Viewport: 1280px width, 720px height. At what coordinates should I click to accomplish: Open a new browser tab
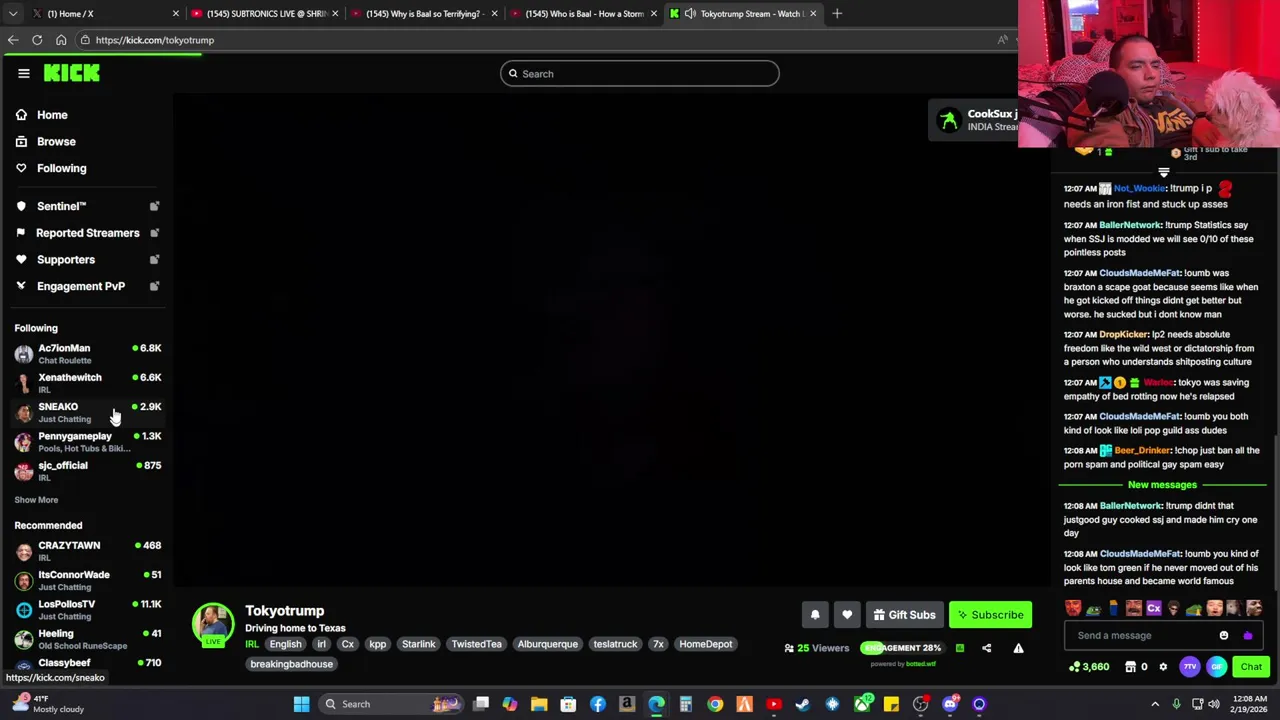(x=837, y=14)
